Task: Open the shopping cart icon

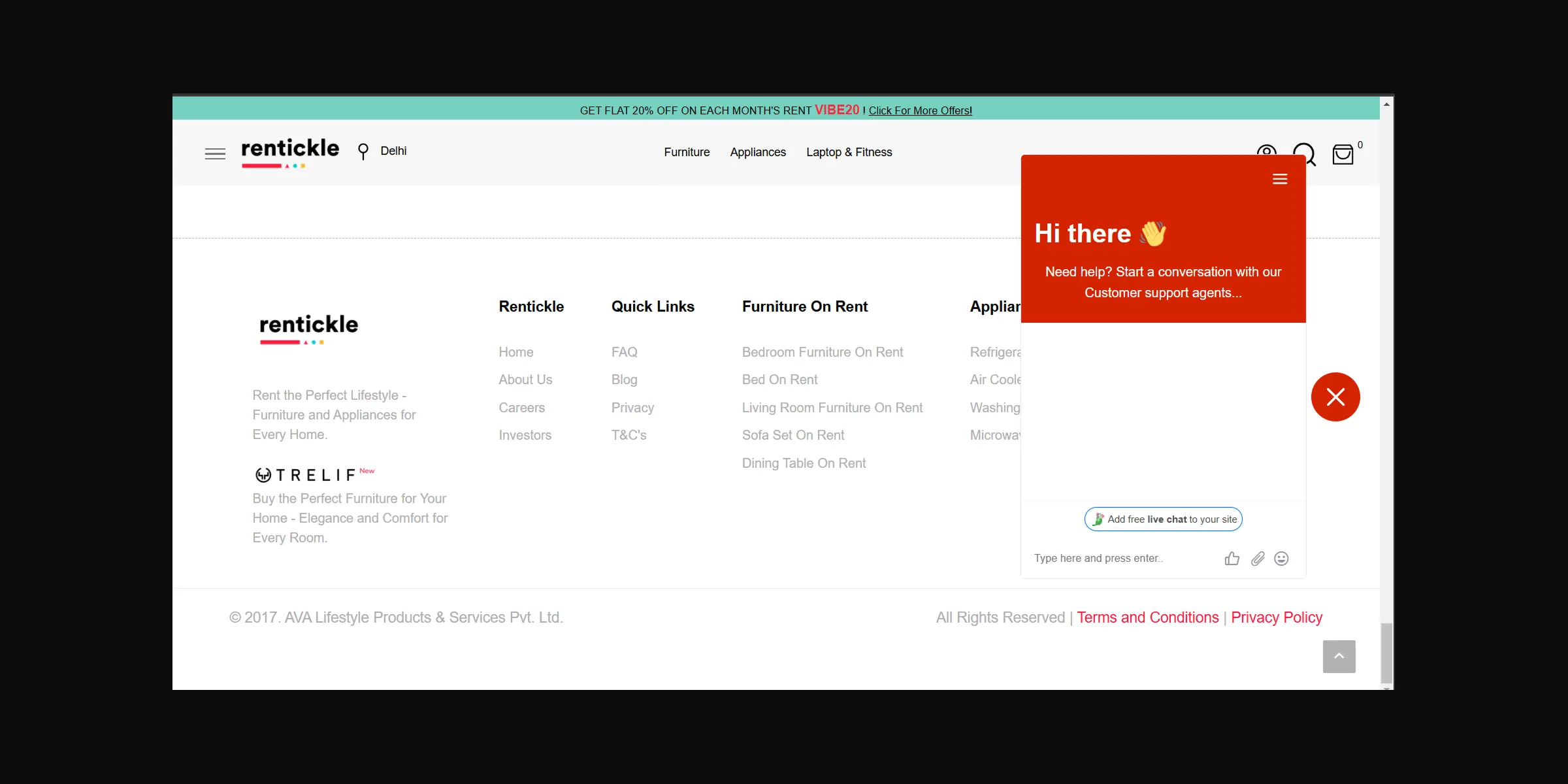Action: tap(1343, 155)
